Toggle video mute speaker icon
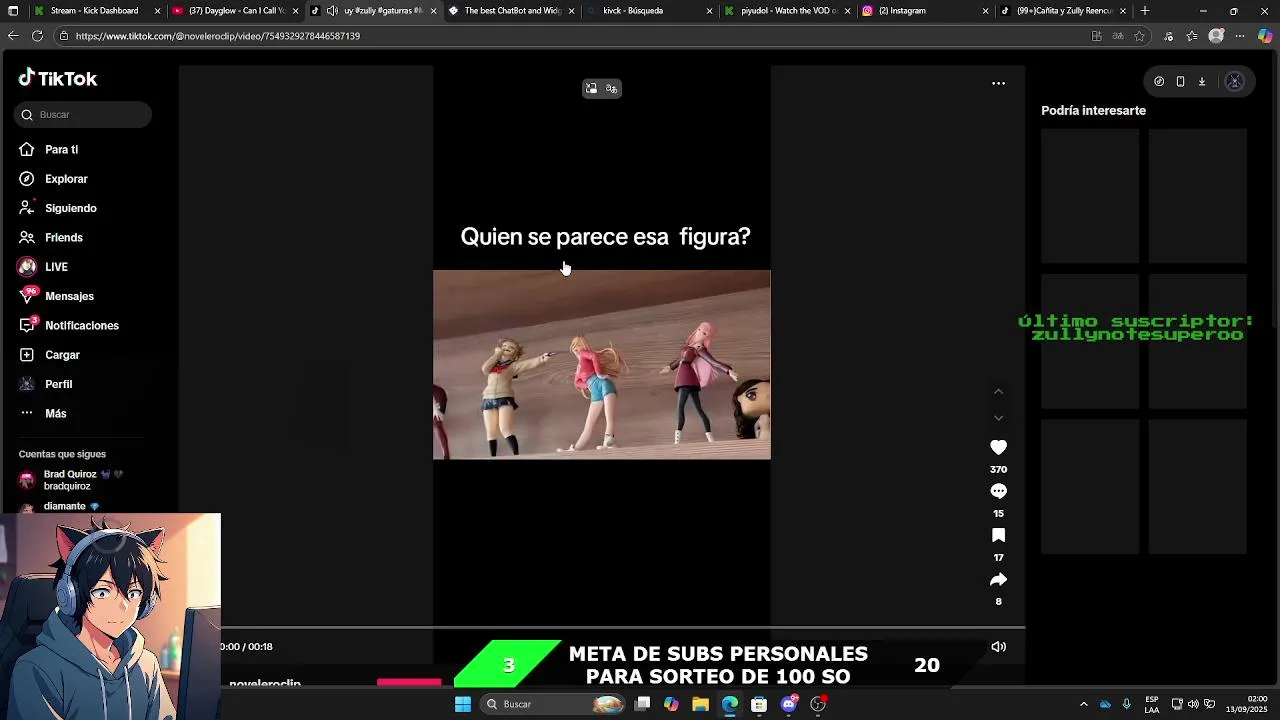The image size is (1280, 720). (998, 647)
